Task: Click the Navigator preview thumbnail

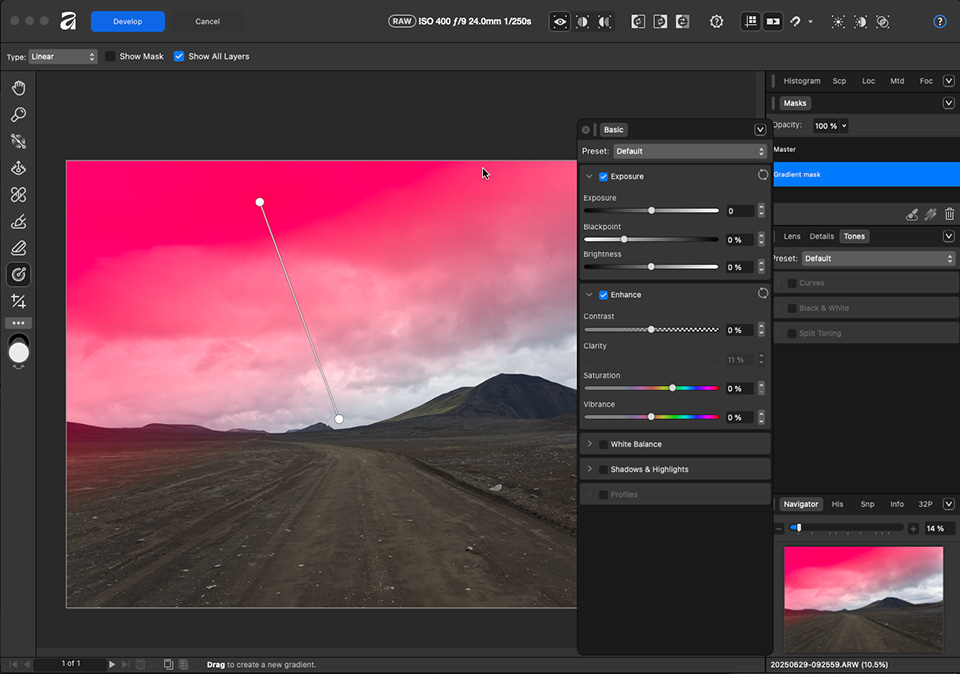Action: (x=862, y=598)
